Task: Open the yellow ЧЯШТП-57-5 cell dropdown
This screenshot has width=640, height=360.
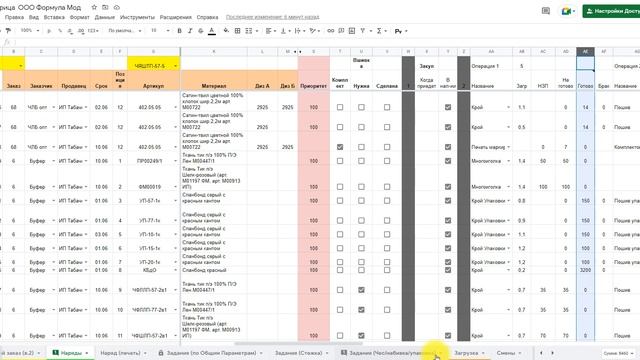Action: (176, 66)
